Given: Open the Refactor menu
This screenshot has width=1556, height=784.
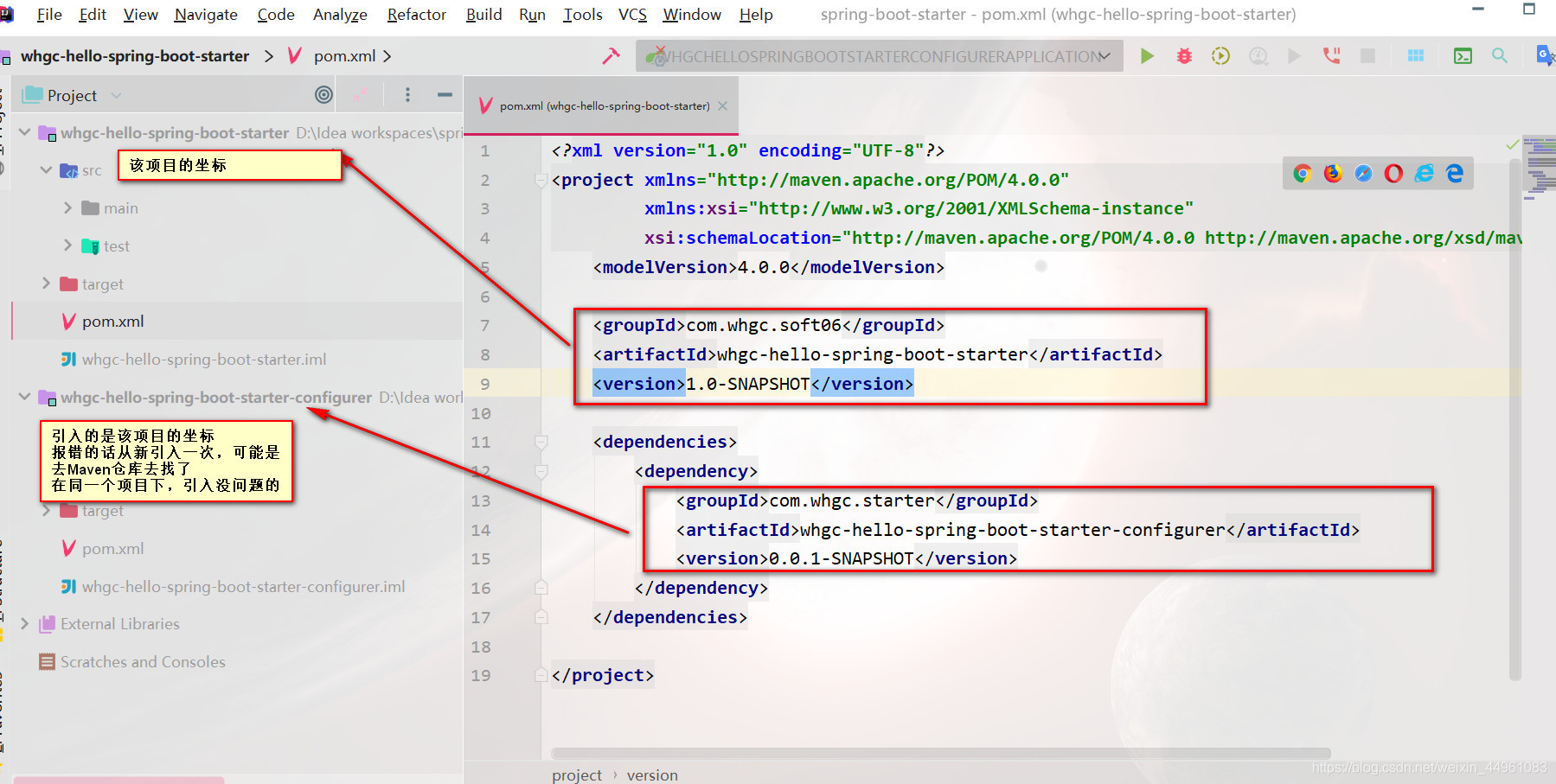Looking at the screenshot, I should pos(417,15).
